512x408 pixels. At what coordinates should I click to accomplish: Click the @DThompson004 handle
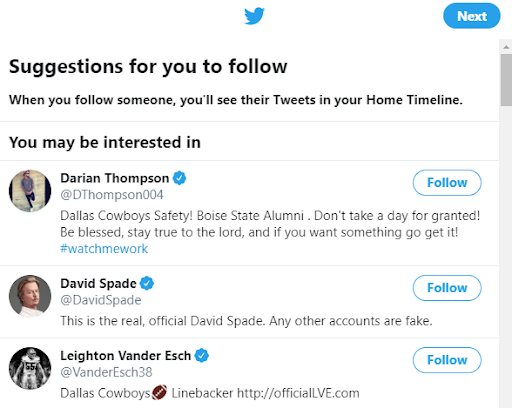click(x=112, y=195)
